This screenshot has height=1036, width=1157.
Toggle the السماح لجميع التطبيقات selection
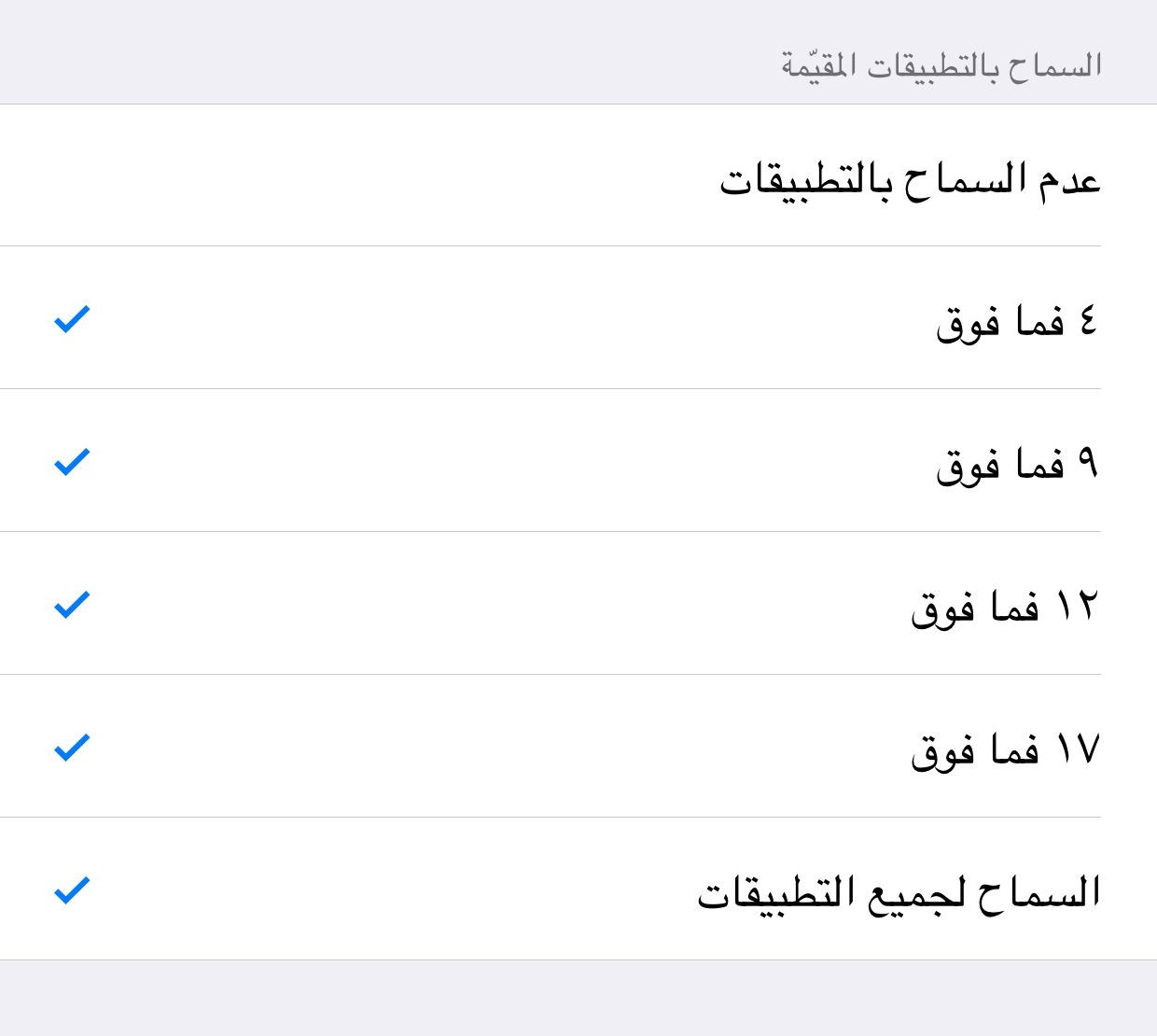coord(578,889)
